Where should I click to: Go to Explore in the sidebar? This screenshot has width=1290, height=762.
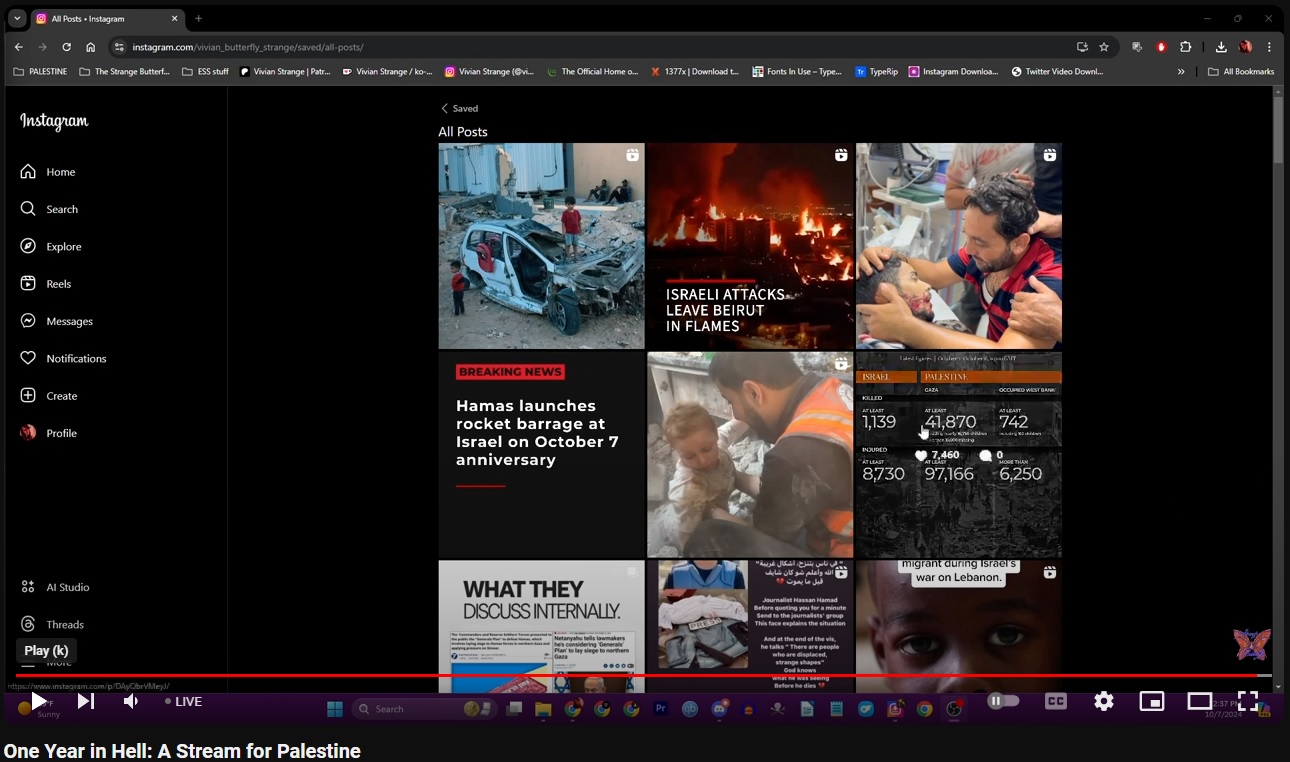(50, 246)
